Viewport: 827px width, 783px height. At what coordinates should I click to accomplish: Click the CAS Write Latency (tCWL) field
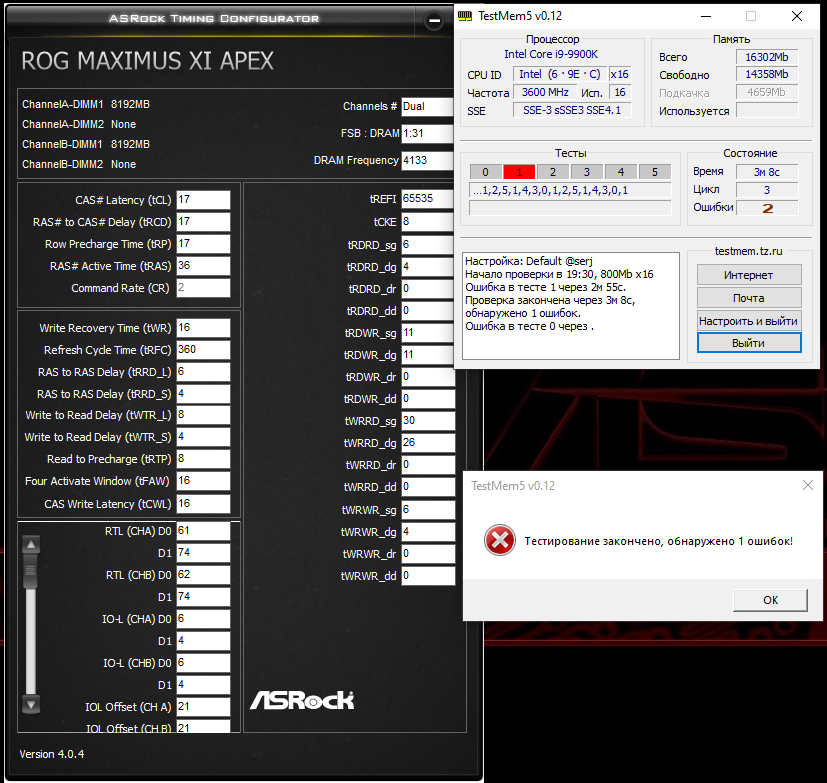[203, 504]
